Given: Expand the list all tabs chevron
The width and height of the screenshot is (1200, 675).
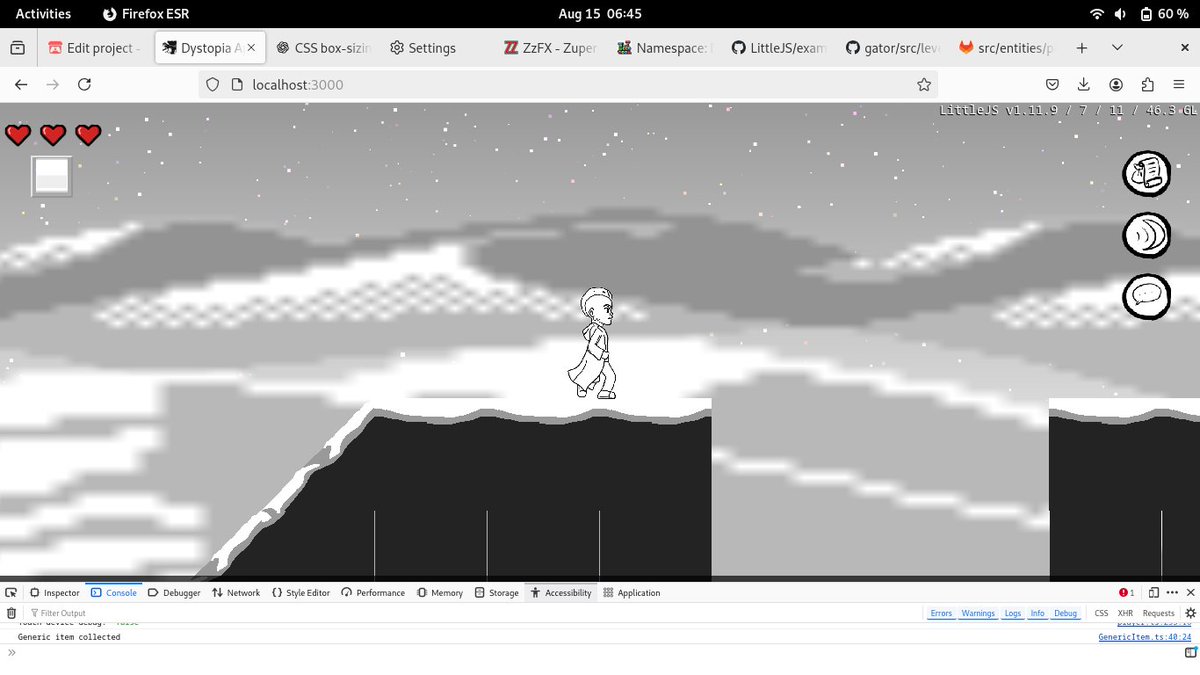Looking at the screenshot, I should [1117, 48].
